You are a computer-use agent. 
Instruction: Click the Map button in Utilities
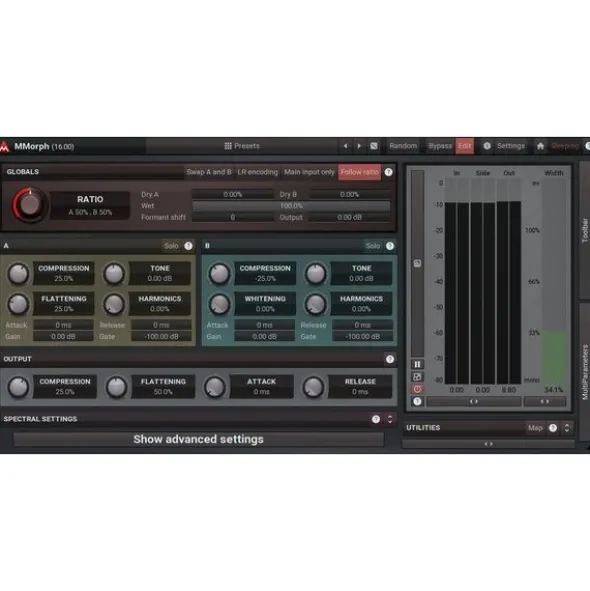[535, 428]
